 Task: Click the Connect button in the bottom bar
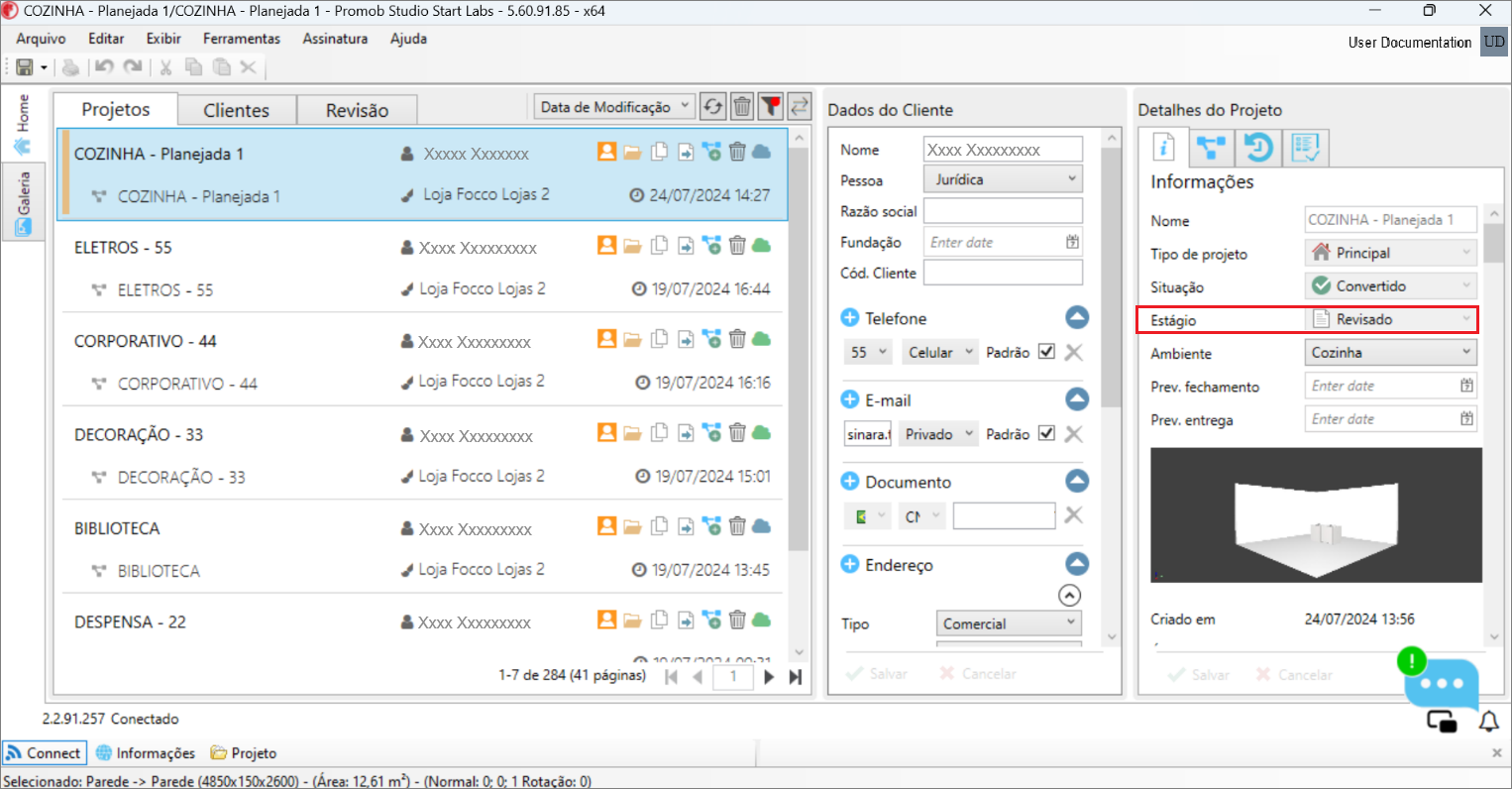tap(44, 753)
